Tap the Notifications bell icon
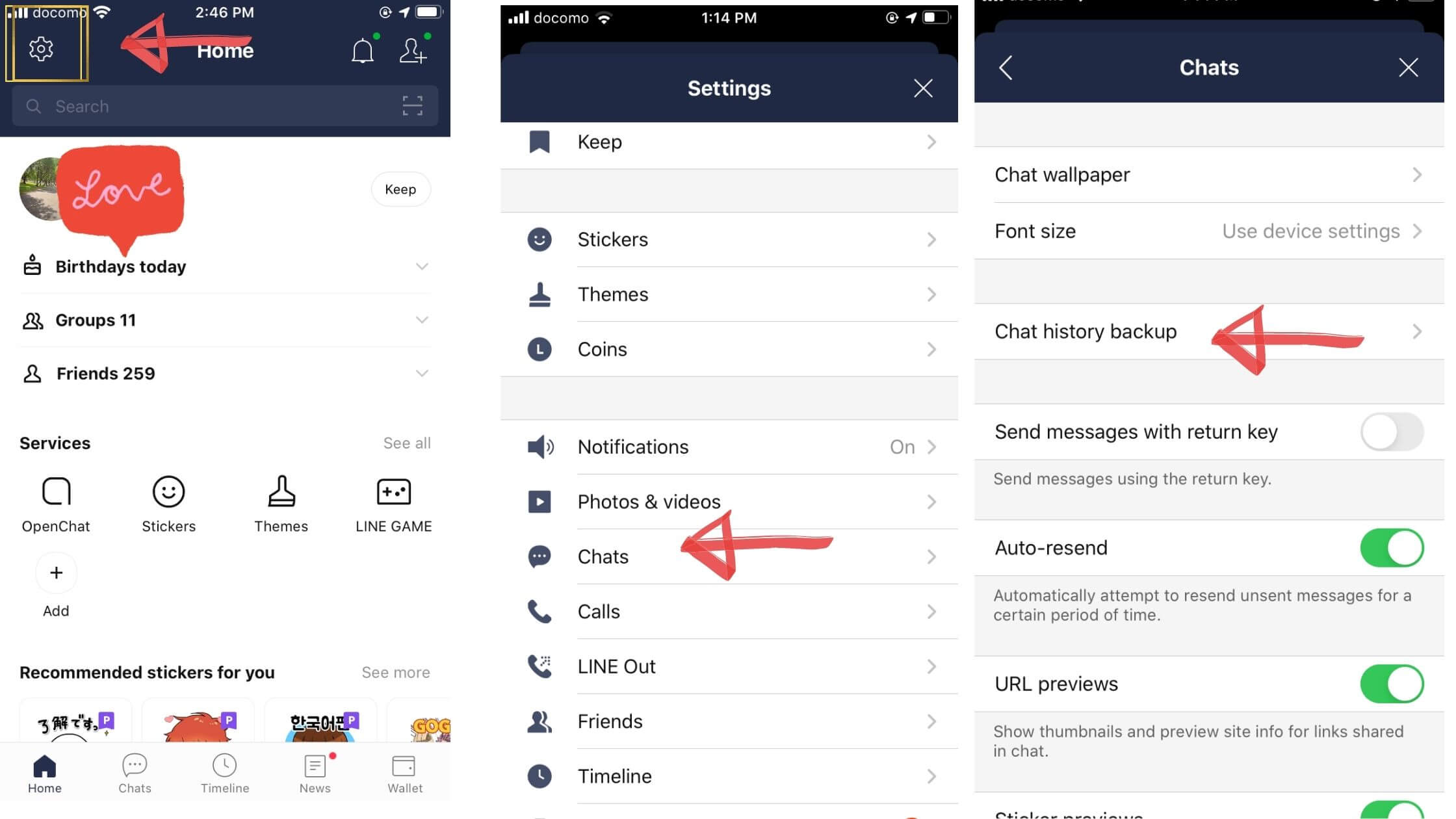The image size is (1456, 819). tap(363, 49)
